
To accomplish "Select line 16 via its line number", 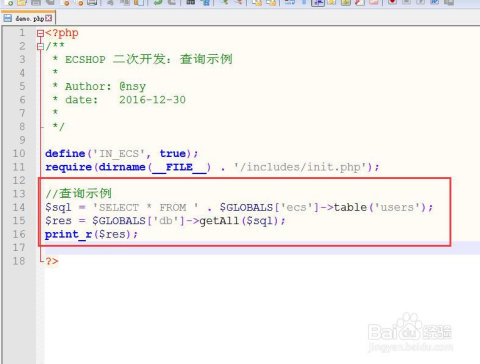I will [x=19, y=234].
